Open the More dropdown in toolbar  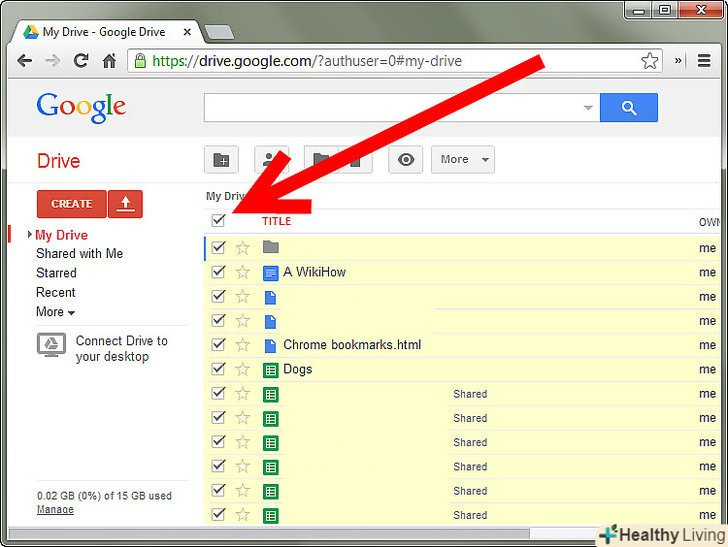click(x=462, y=160)
